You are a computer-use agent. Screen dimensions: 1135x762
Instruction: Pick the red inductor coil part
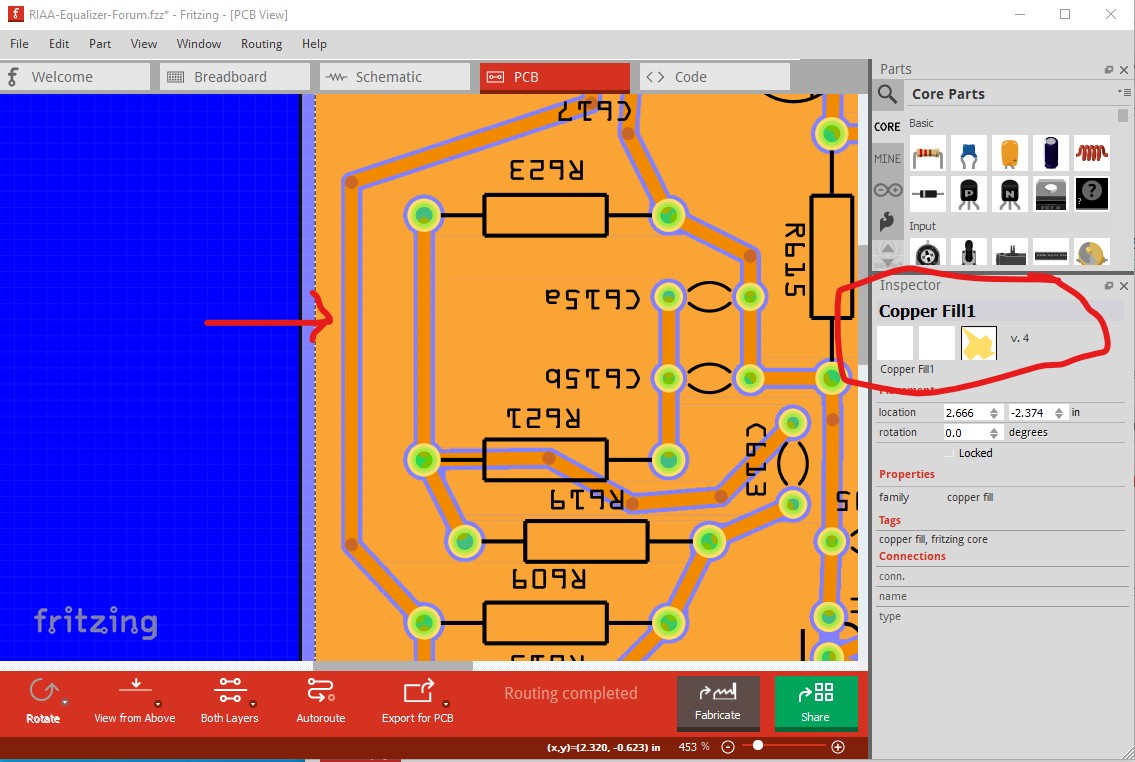tap(1092, 153)
